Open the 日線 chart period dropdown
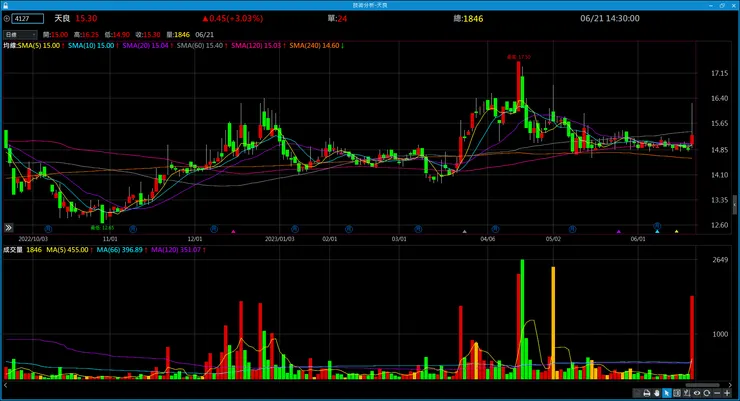Screen dimensions: 740x401 tap(20, 34)
